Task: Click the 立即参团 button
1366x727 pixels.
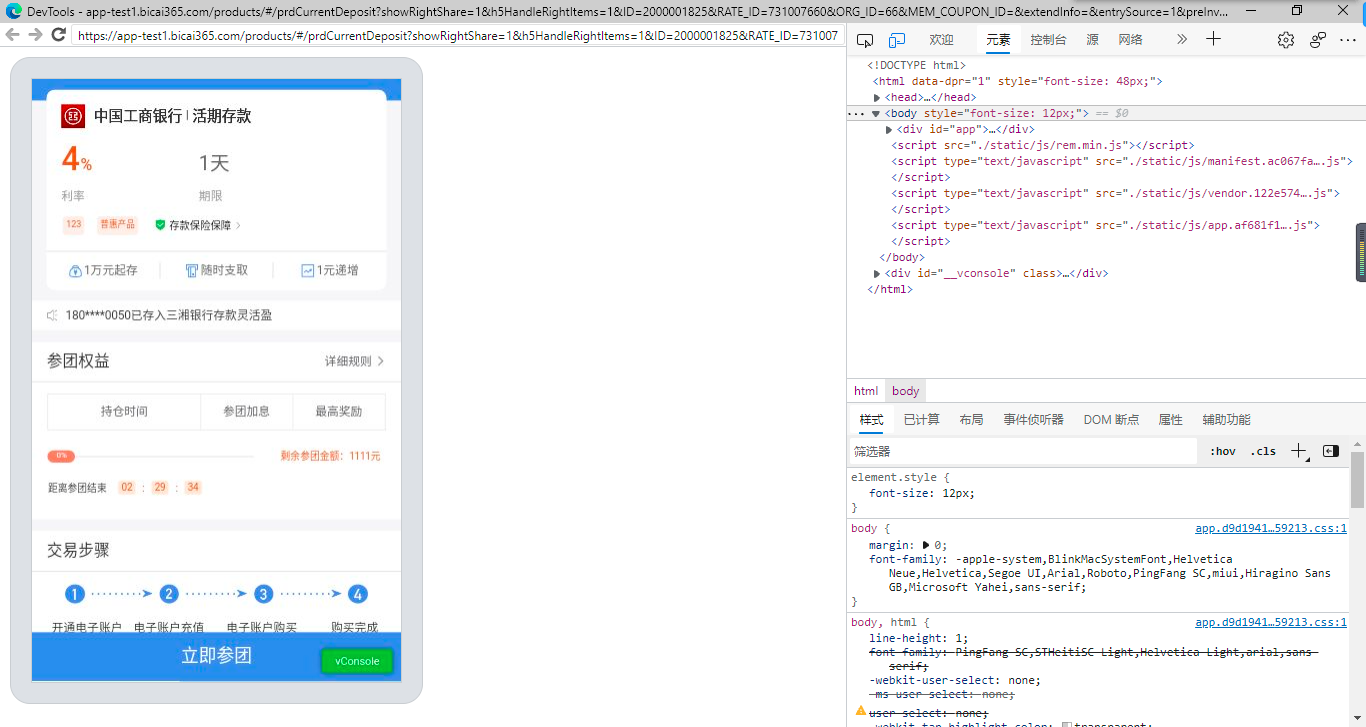Action: [216, 656]
